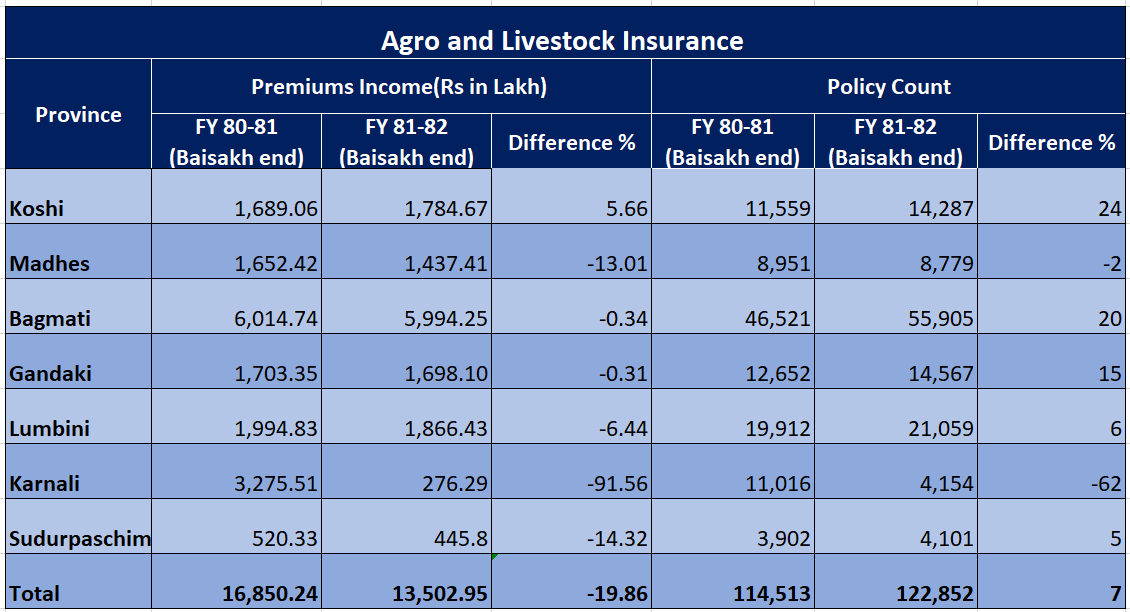Select Difference % header under Premiums Income
The image size is (1130, 612).
point(571,142)
